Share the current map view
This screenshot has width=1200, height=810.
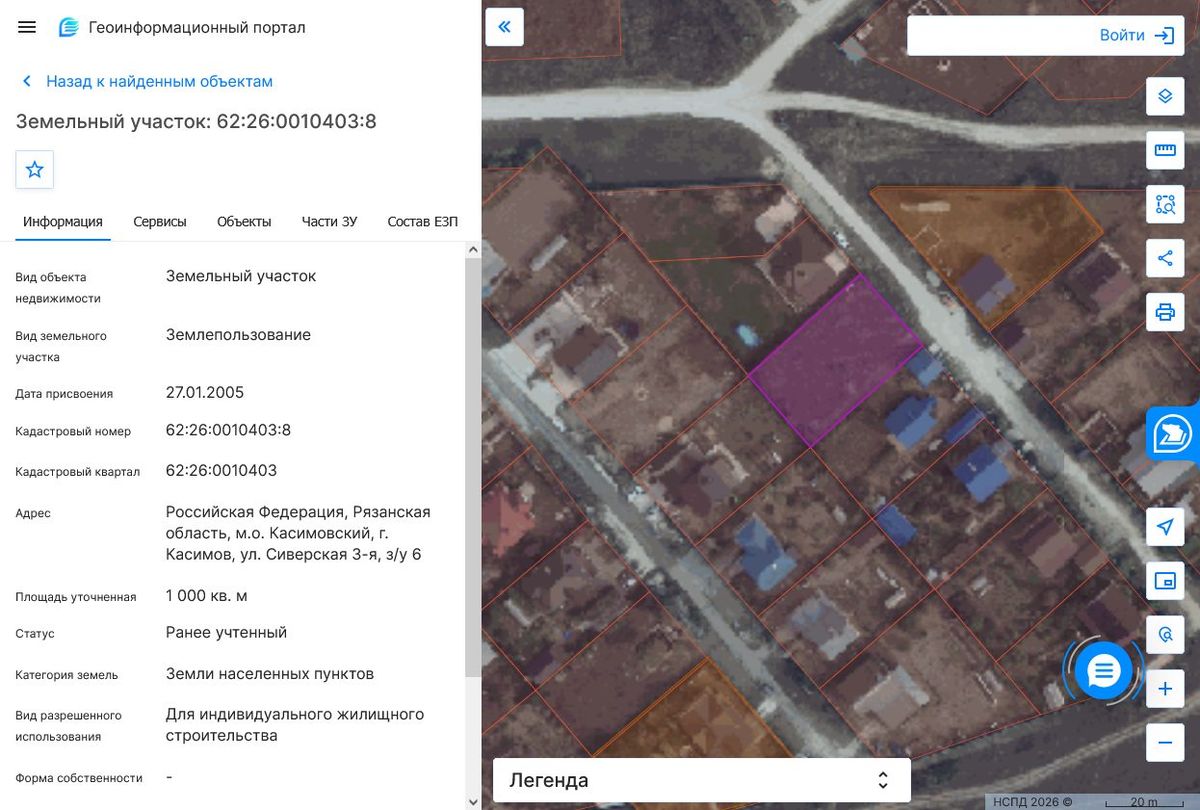click(1165, 258)
